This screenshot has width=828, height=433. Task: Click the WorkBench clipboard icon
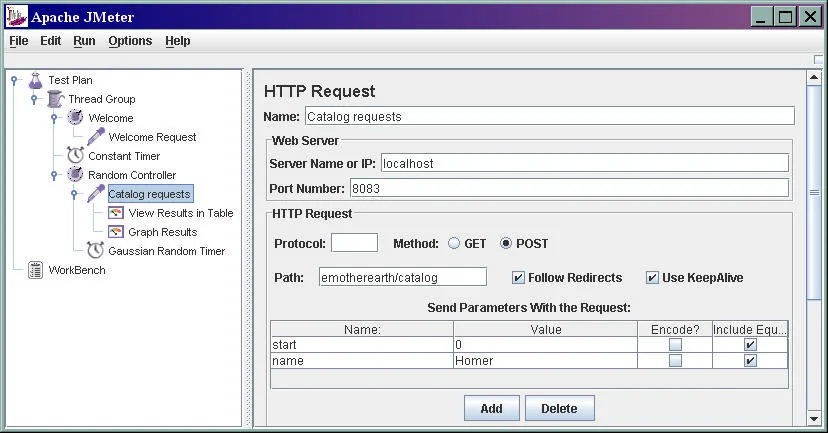(35, 270)
